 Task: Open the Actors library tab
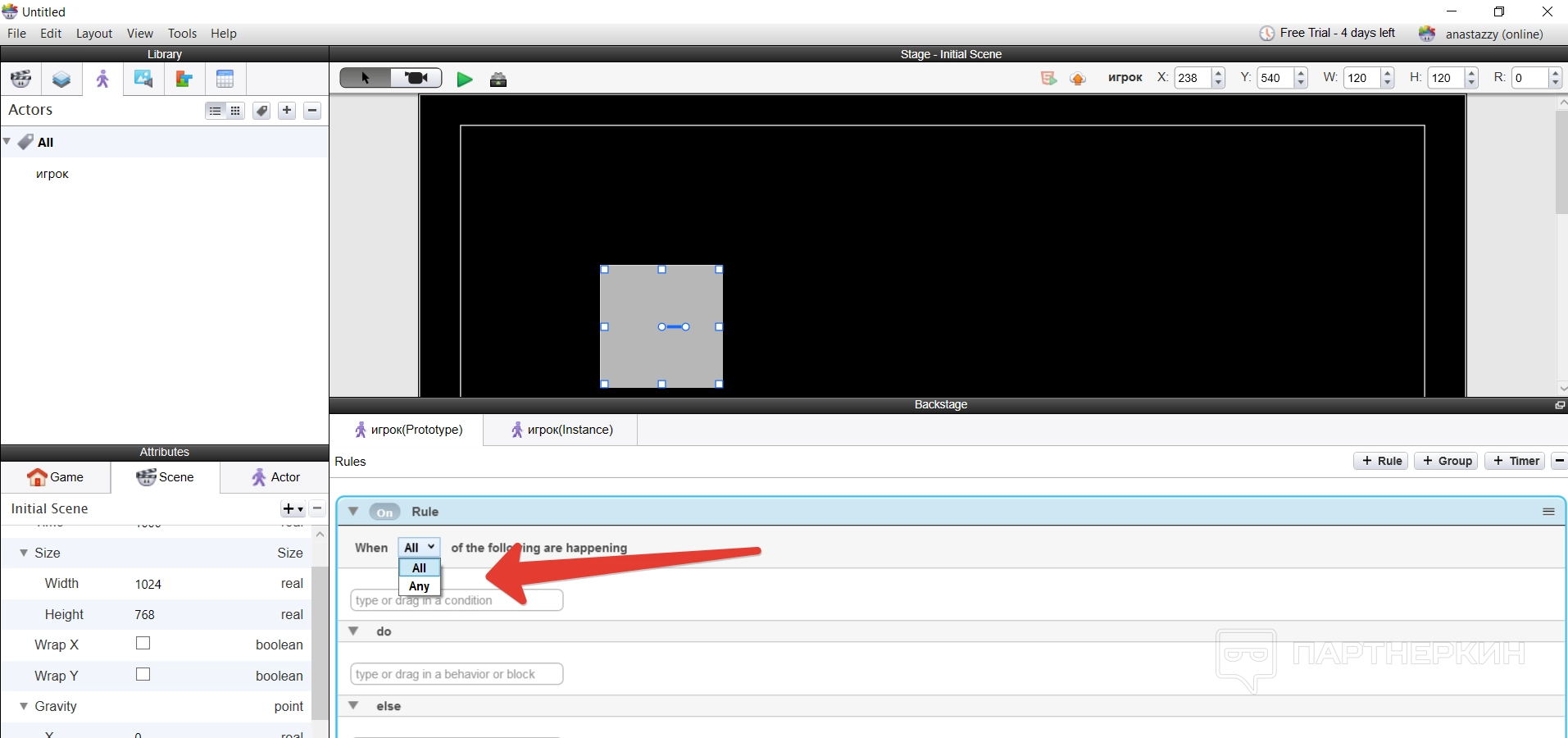tap(102, 80)
